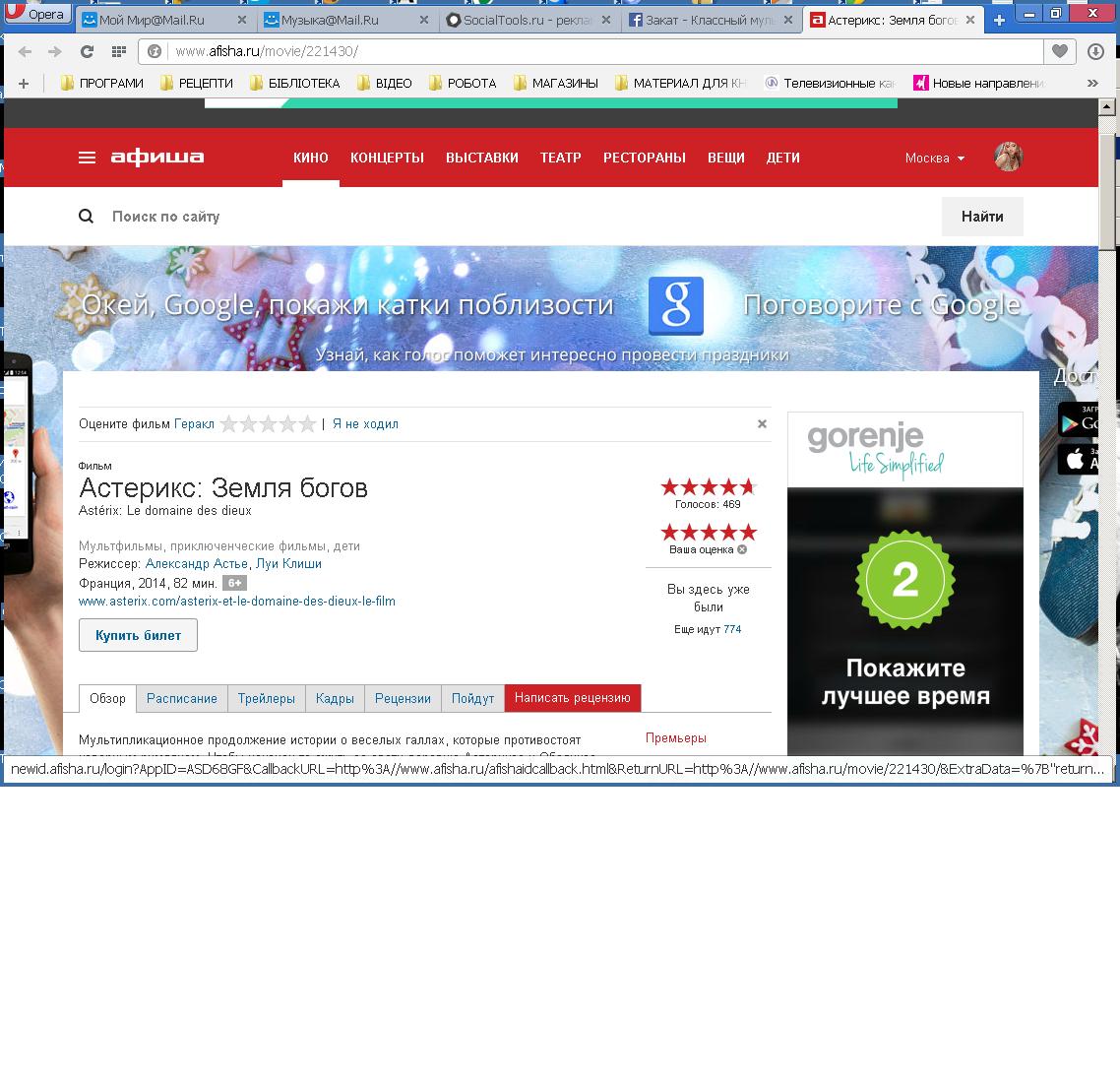The width and height of the screenshot is (1120, 1083).
Task: Switch to the Рецензии tab
Action: [403, 698]
